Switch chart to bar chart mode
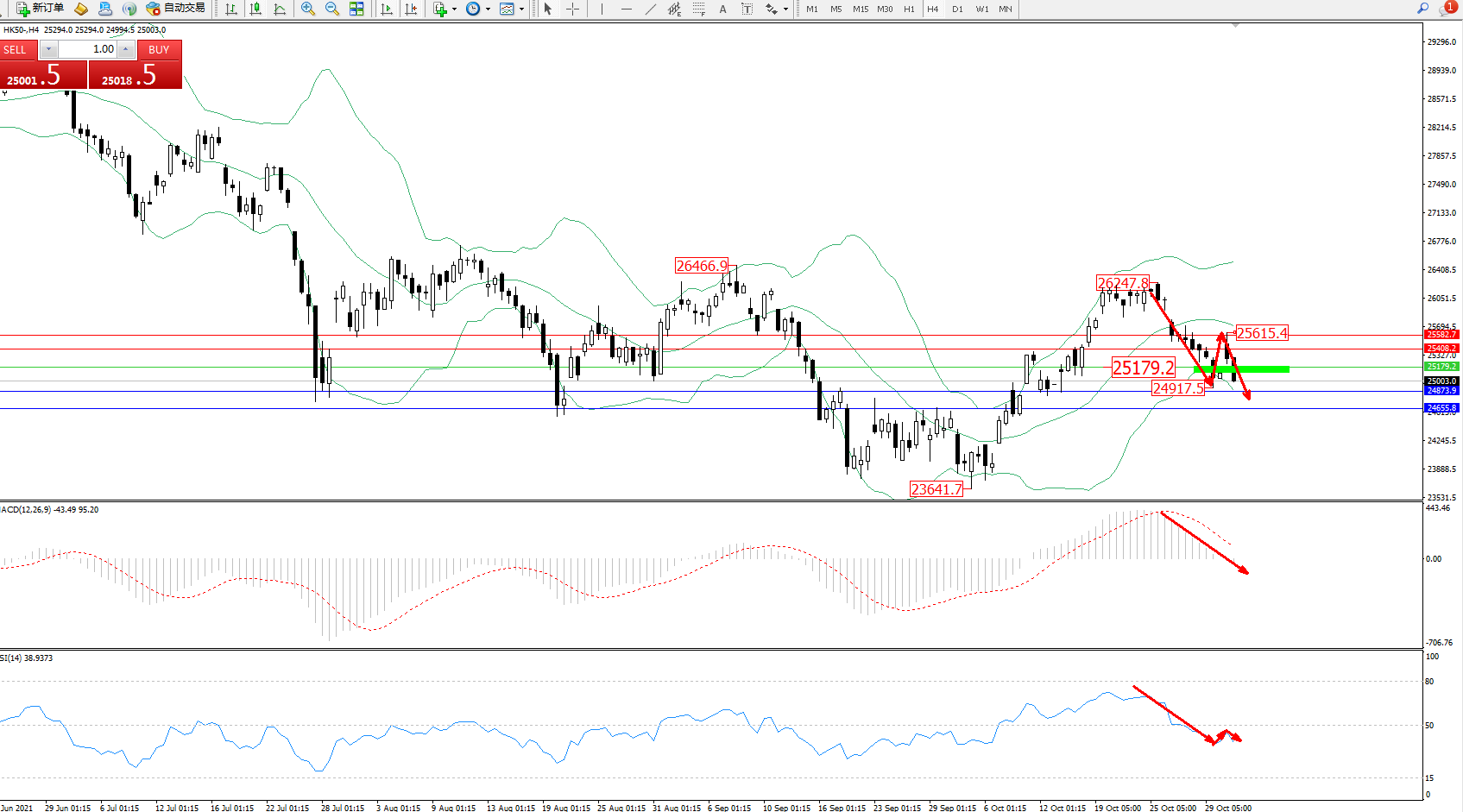The height and width of the screenshot is (812, 1463). coord(231,9)
